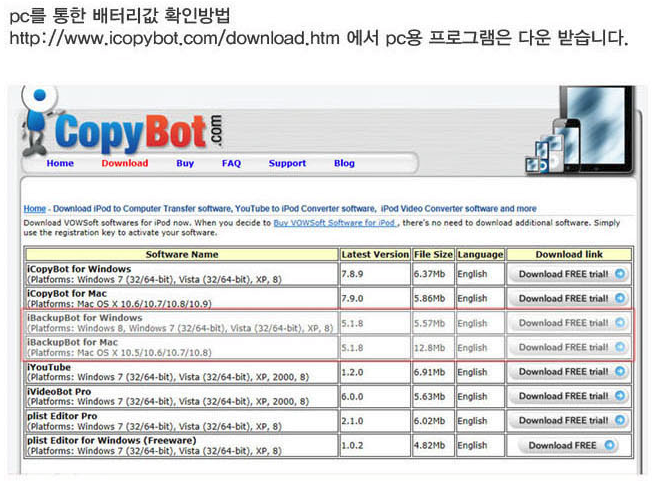This screenshot has width=656, height=483.
Task: Click the arrow icon in iCopyBot Windows download button
Action: (x=620, y=274)
